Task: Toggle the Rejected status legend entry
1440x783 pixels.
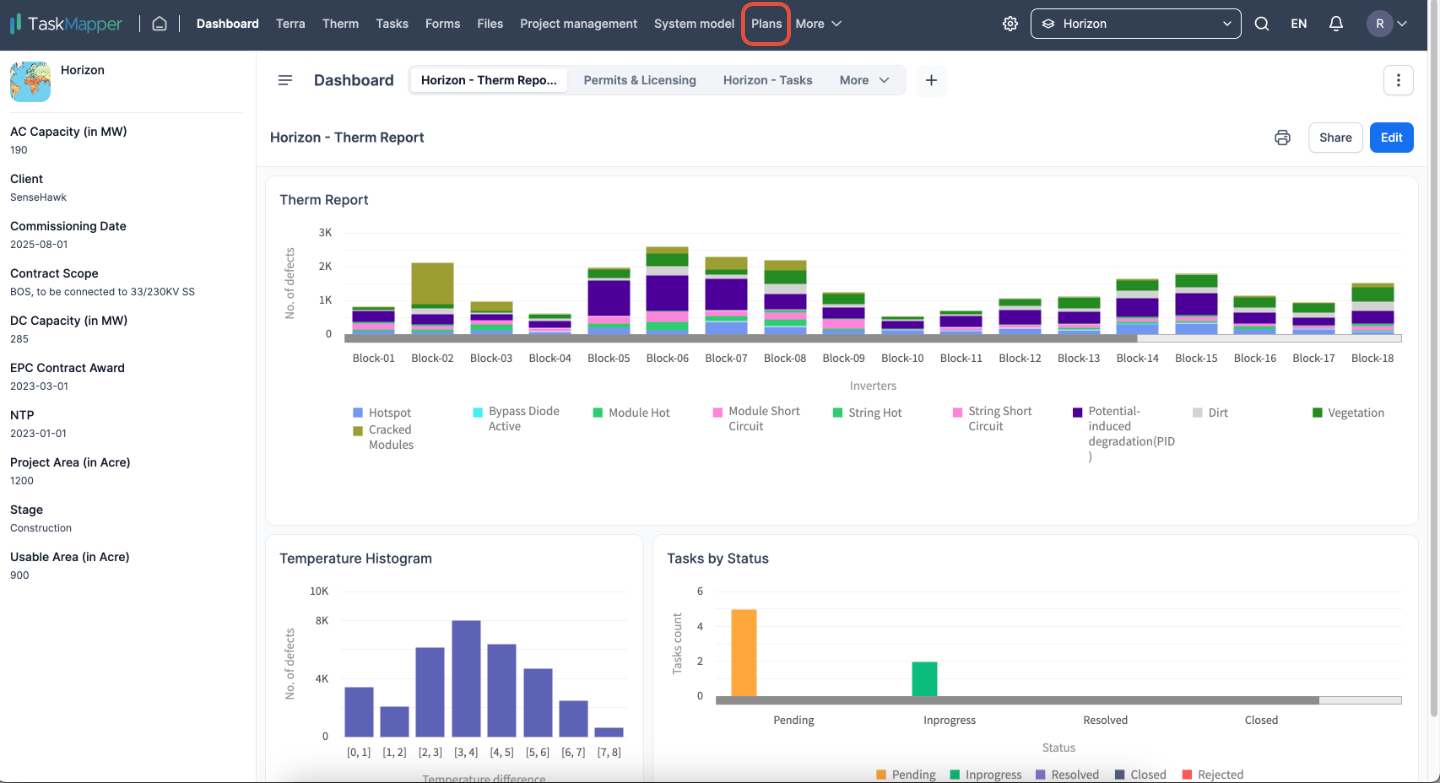Action: tap(1213, 774)
